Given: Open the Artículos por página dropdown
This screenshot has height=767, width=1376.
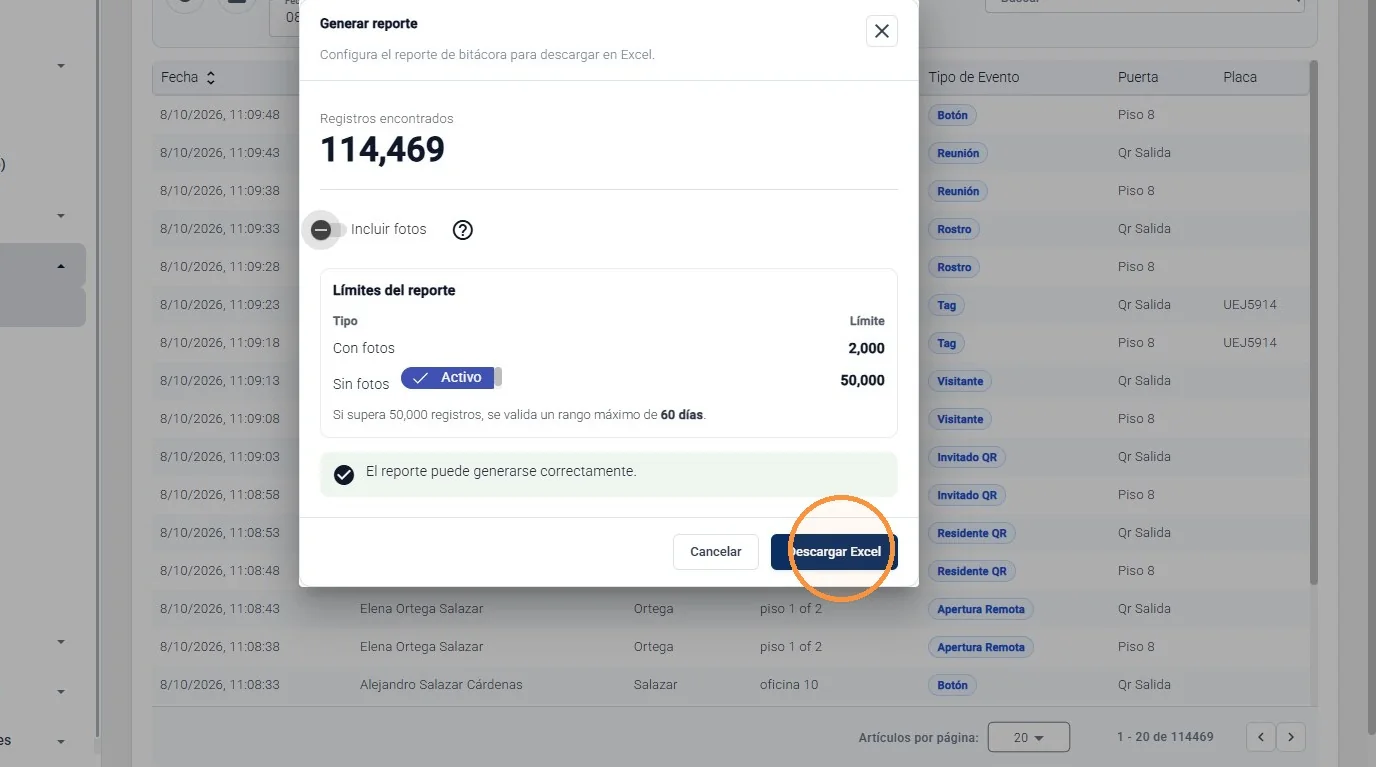Looking at the screenshot, I should [x=1028, y=737].
